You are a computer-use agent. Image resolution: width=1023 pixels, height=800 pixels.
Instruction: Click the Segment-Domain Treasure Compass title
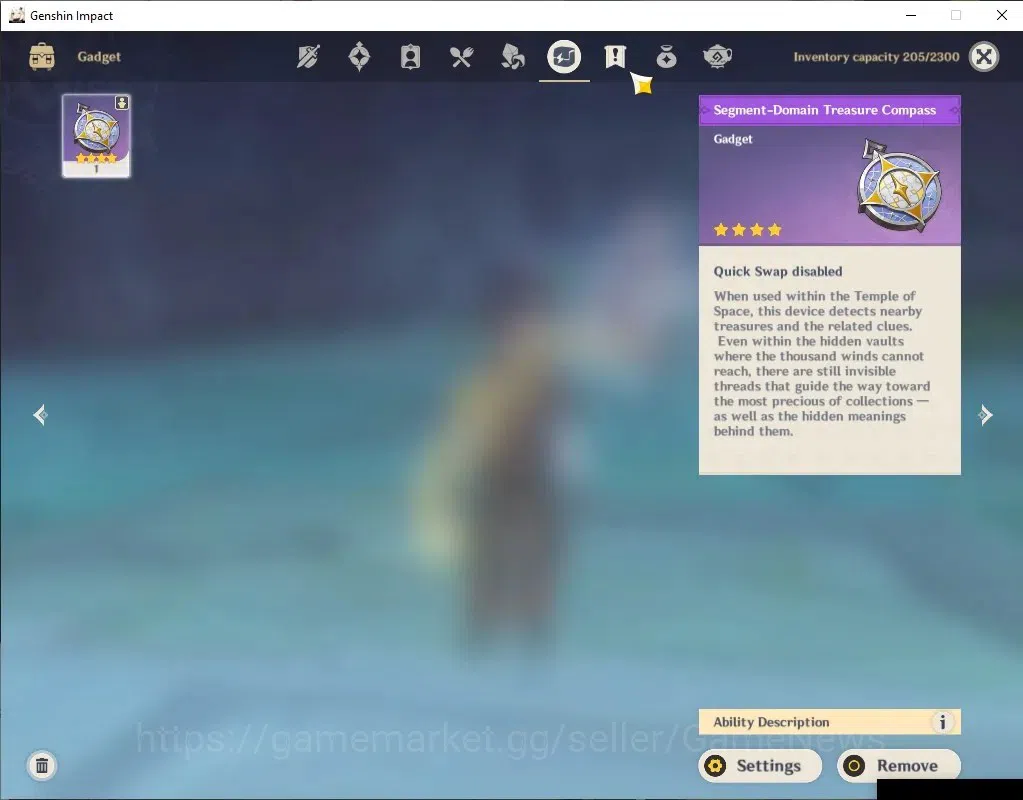click(x=825, y=110)
